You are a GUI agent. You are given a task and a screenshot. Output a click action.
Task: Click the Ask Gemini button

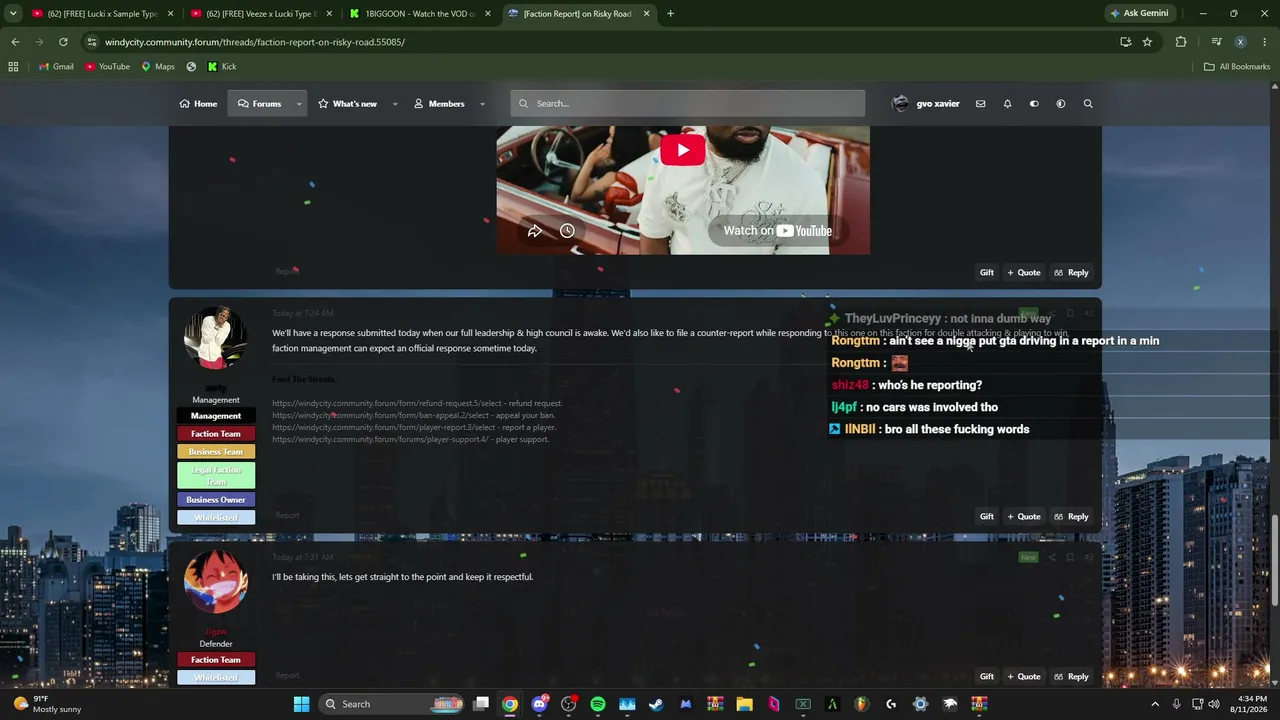click(x=1139, y=14)
